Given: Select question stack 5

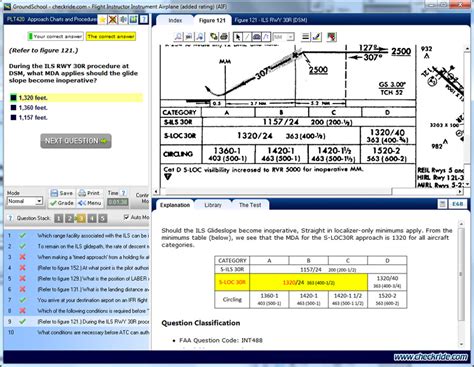Looking at the screenshot, I should point(103,218).
